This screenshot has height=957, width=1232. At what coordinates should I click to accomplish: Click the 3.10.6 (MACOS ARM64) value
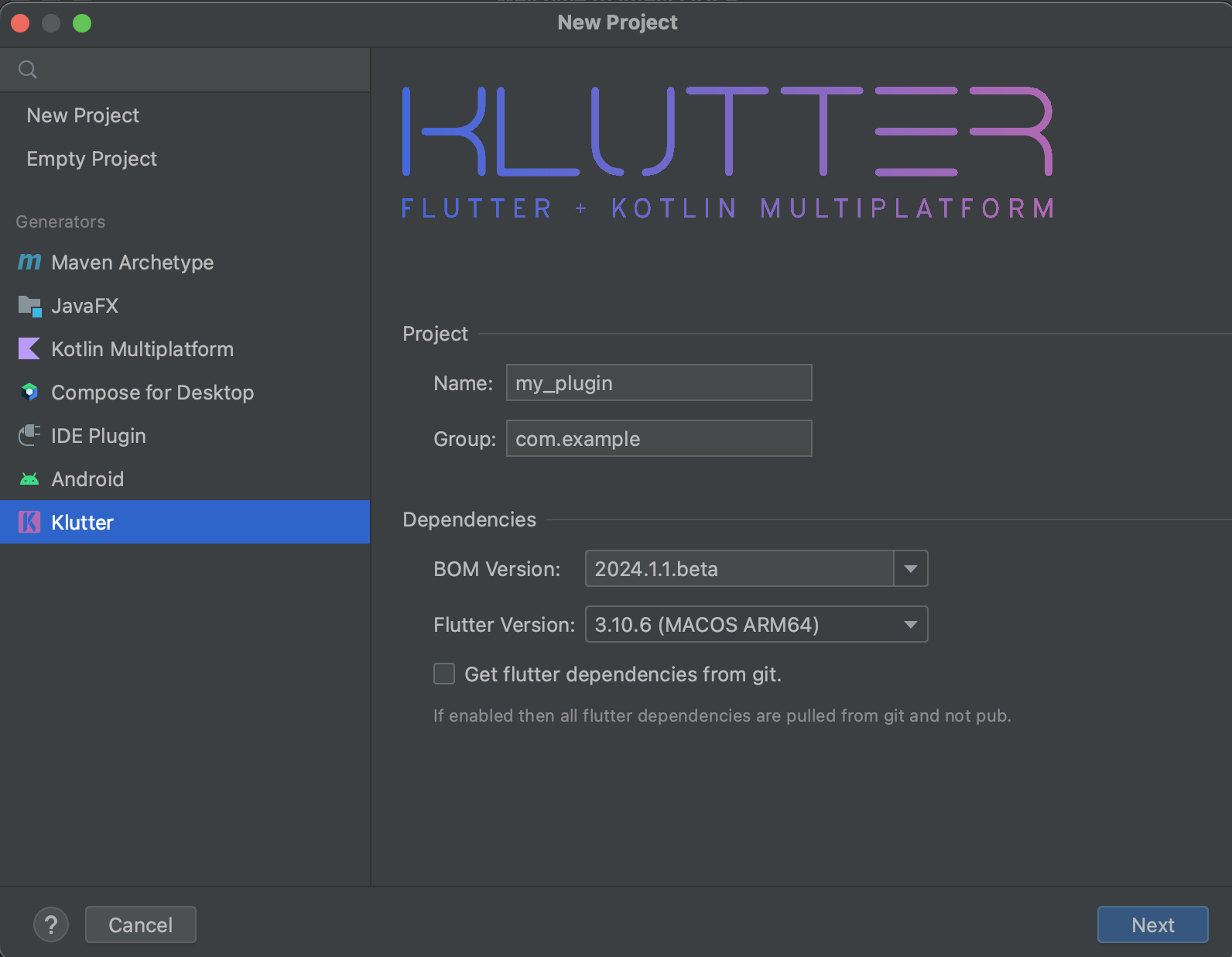tap(707, 625)
